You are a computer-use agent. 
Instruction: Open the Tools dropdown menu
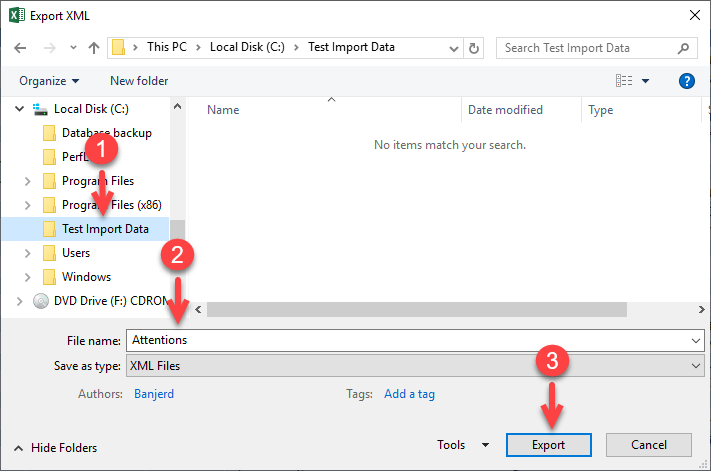click(463, 445)
